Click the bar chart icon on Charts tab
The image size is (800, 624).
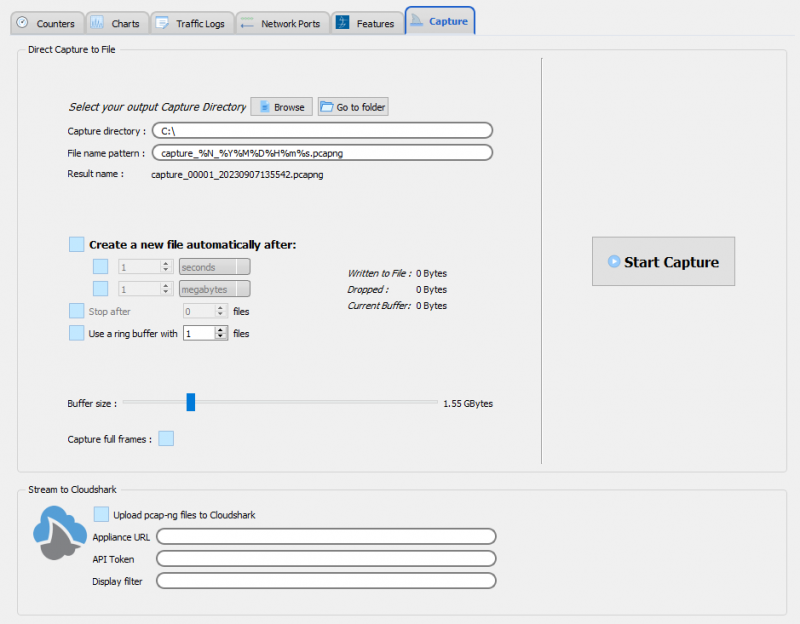(97, 23)
